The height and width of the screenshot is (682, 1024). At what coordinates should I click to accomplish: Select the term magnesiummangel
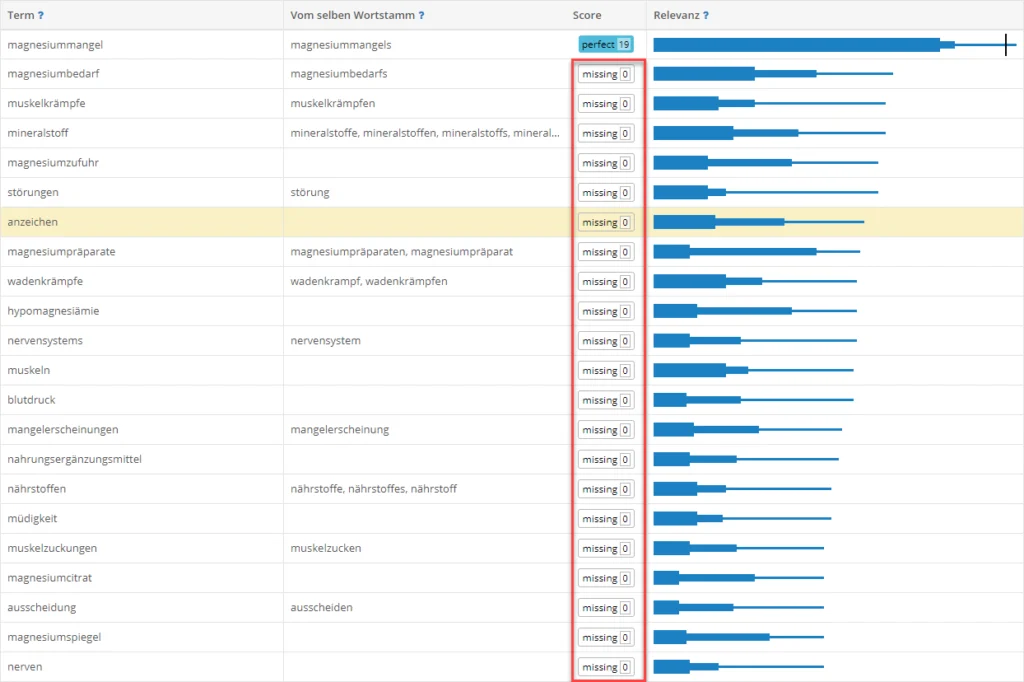click(55, 45)
